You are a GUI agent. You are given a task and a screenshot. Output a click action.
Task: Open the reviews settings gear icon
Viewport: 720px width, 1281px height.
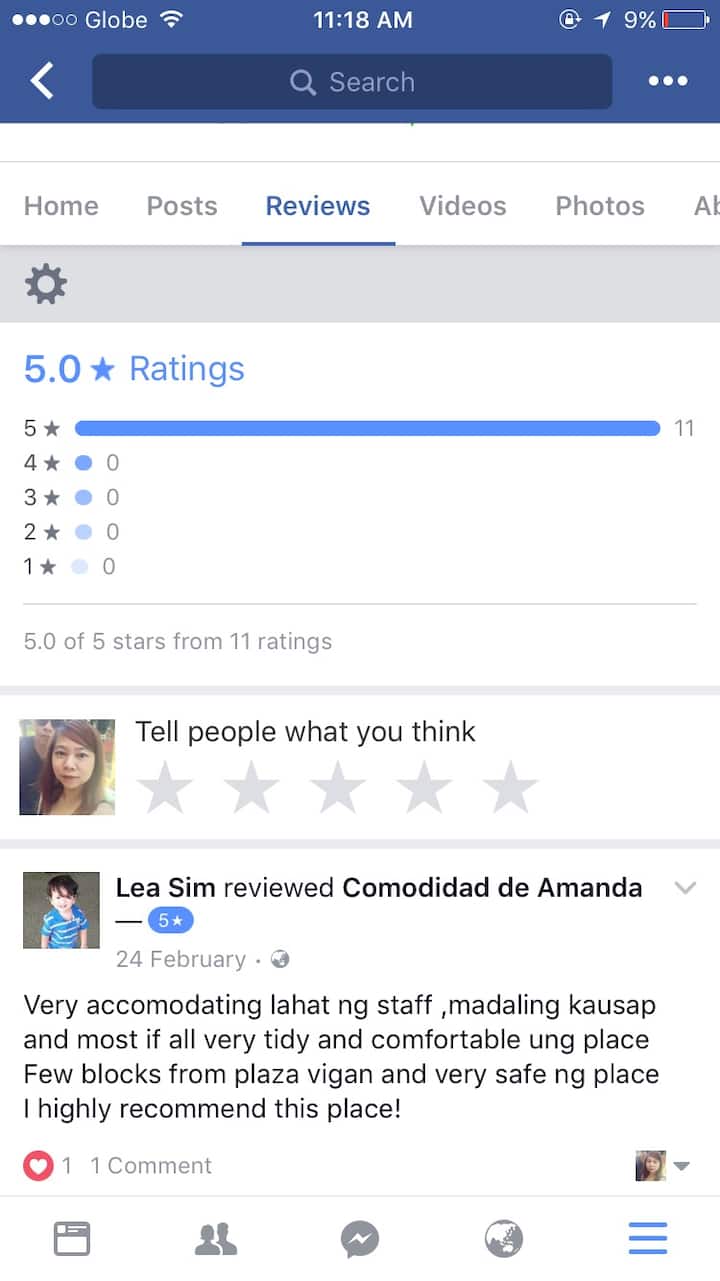(x=46, y=285)
